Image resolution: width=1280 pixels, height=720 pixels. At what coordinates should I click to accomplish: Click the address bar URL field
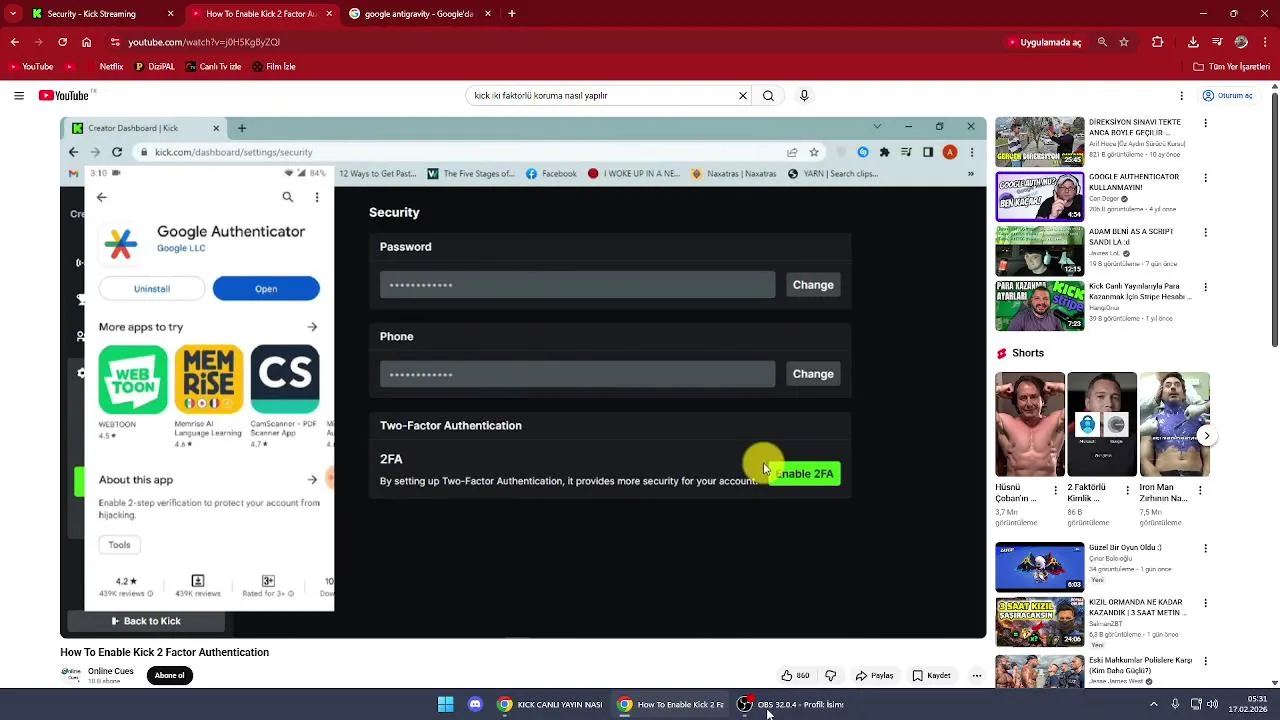tap(550, 42)
